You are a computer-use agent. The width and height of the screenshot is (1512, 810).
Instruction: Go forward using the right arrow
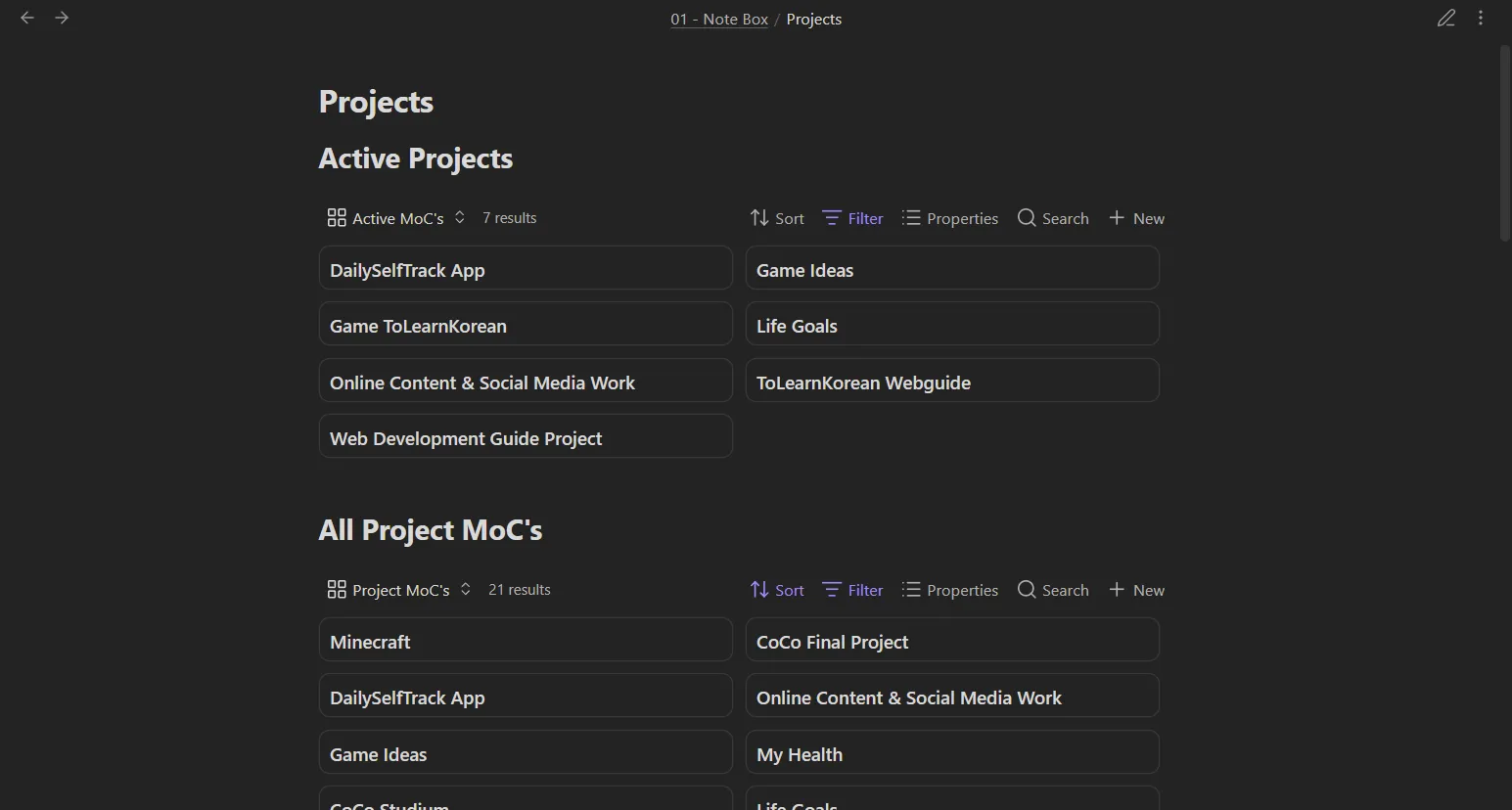(x=62, y=17)
